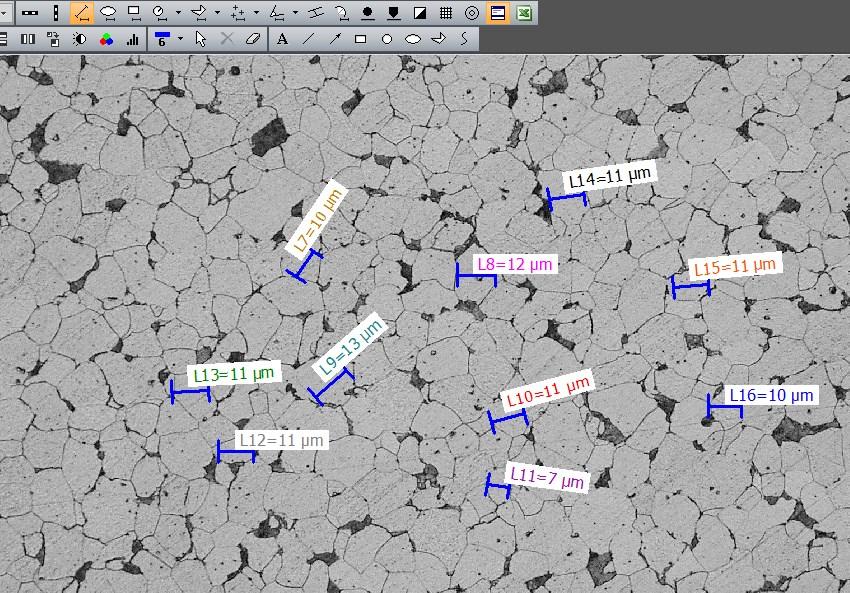The width and height of the screenshot is (850, 593).
Task: Select the eraser tool
Action: pos(253,39)
